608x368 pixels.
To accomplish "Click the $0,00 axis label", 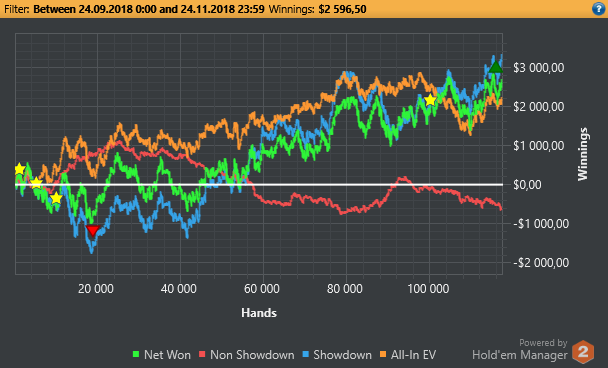I will coord(527,185).
